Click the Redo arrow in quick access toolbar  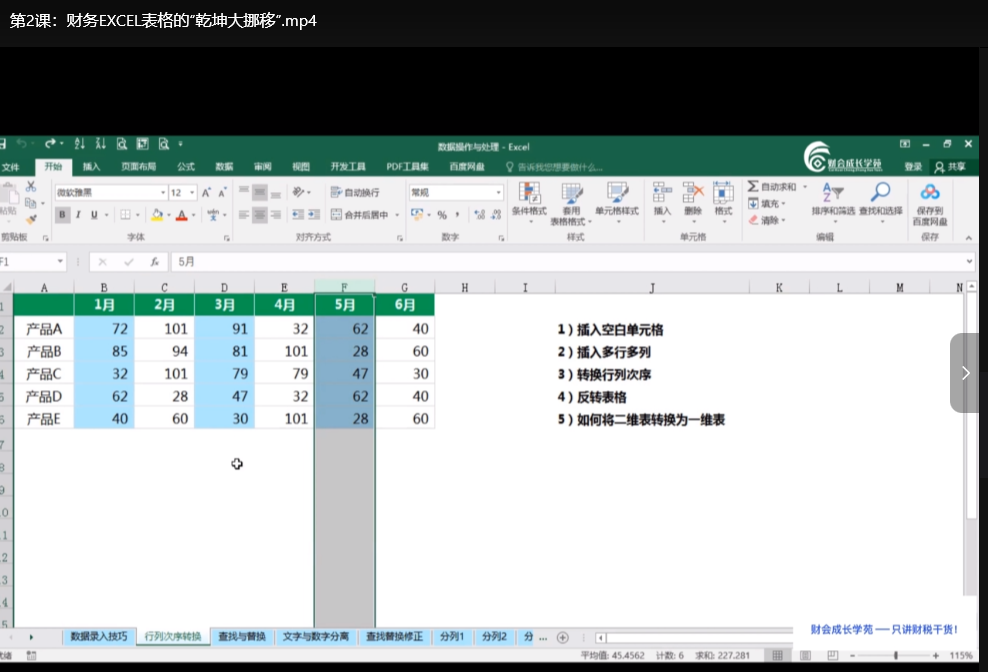coord(50,144)
